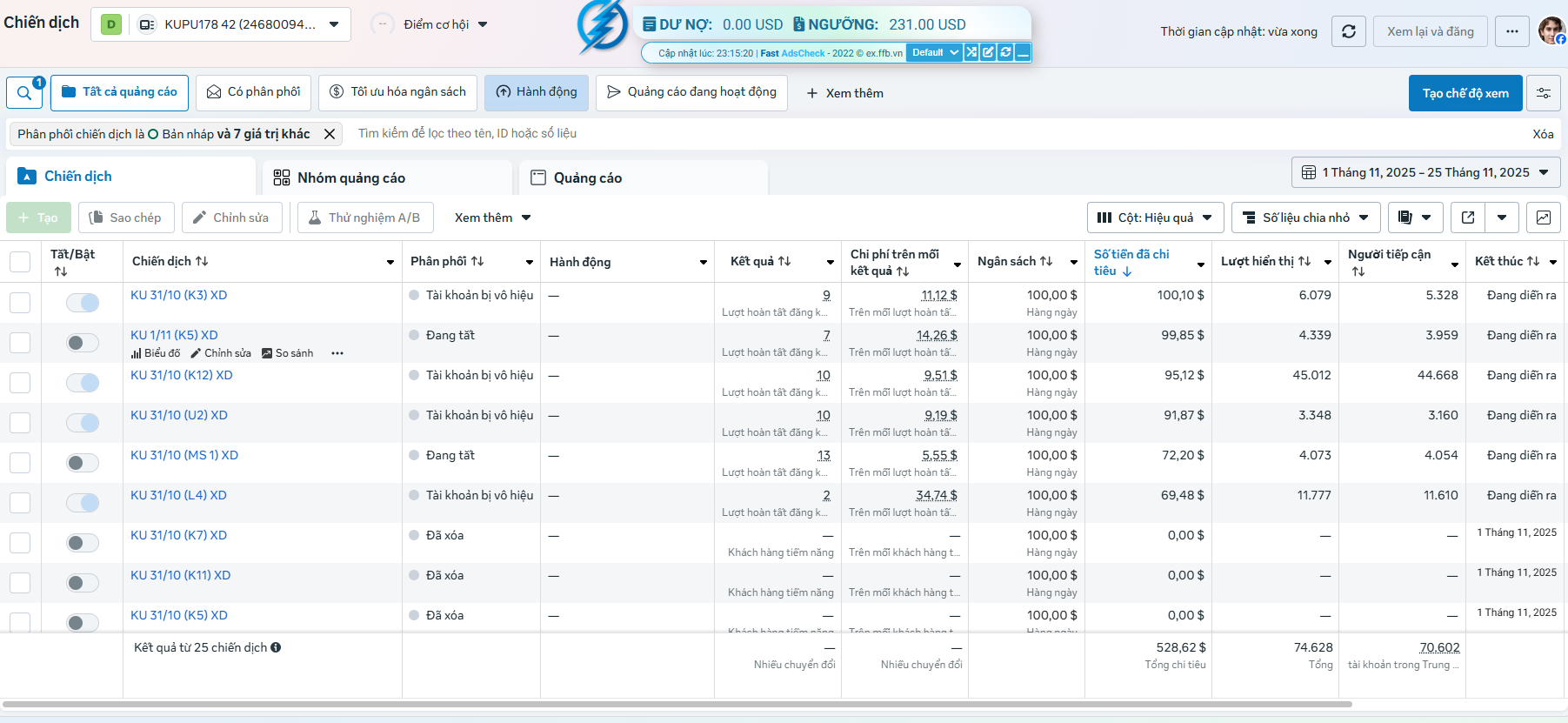
Task: Switch to the Nhóm quảng cáo tab
Action: tap(388, 177)
